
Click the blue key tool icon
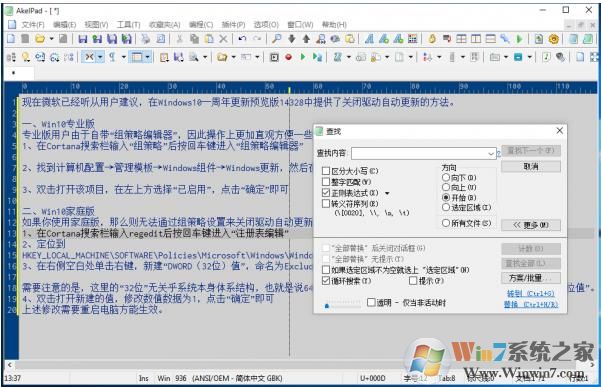click(x=505, y=39)
